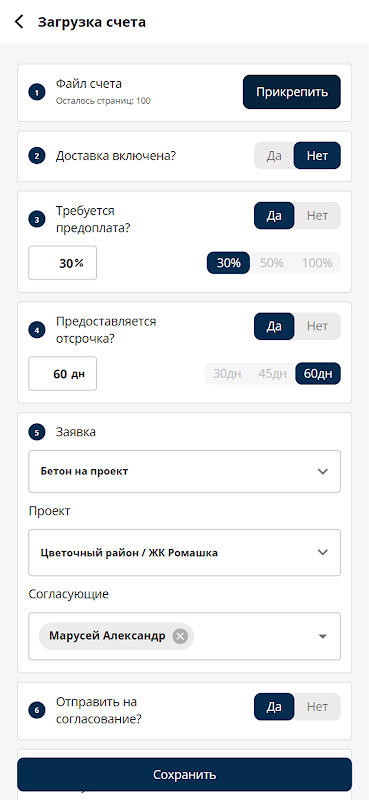This screenshot has width=369, height=800.
Task: Open the Цветочный район / ЖК Ромашка project dropdown
Action: click(184, 553)
